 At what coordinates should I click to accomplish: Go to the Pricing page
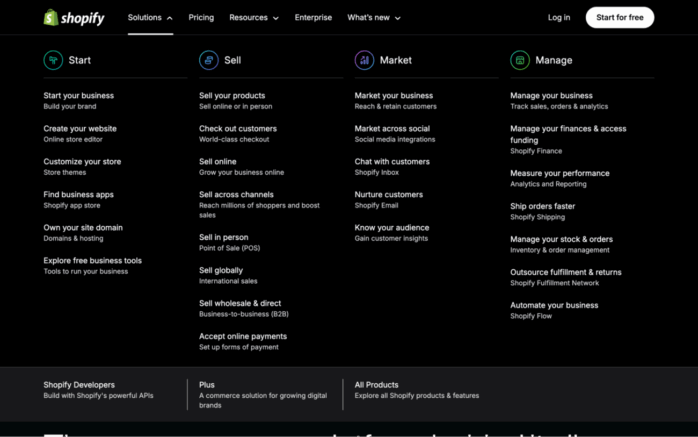click(x=201, y=17)
